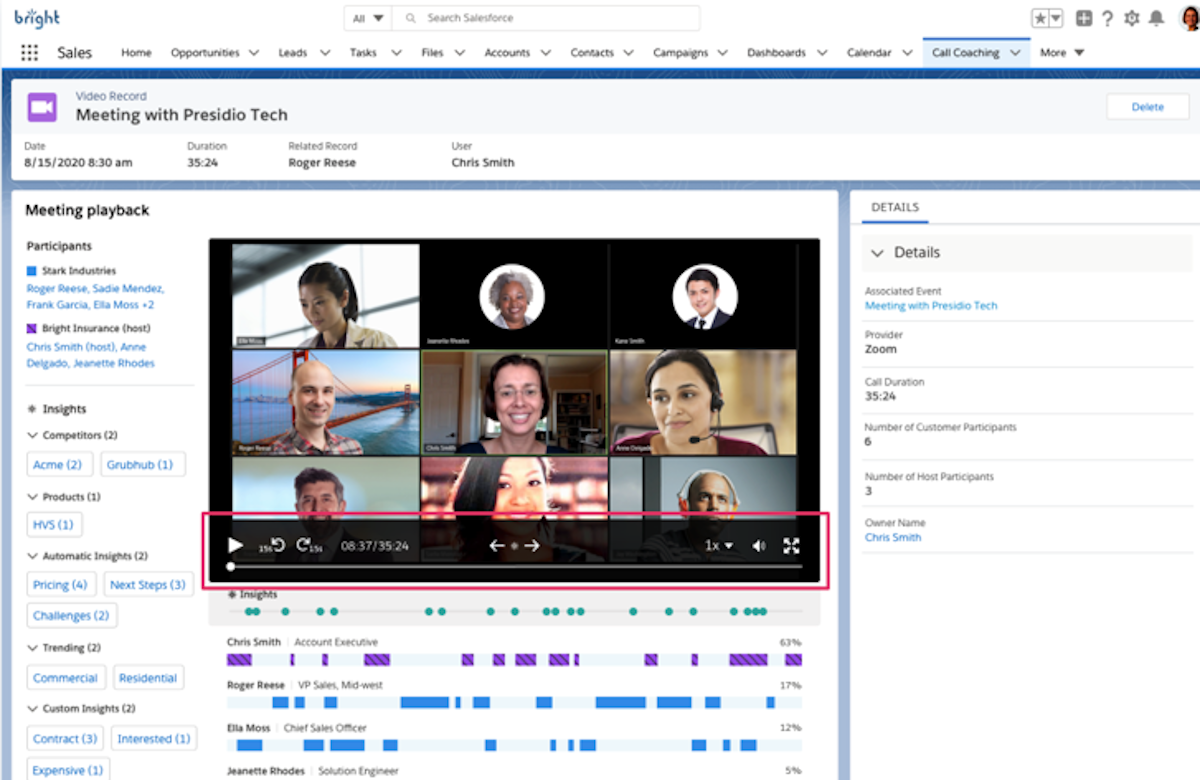Click the first insight dot on the timeline
1200x780 pixels.
pyautogui.click(x=248, y=611)
